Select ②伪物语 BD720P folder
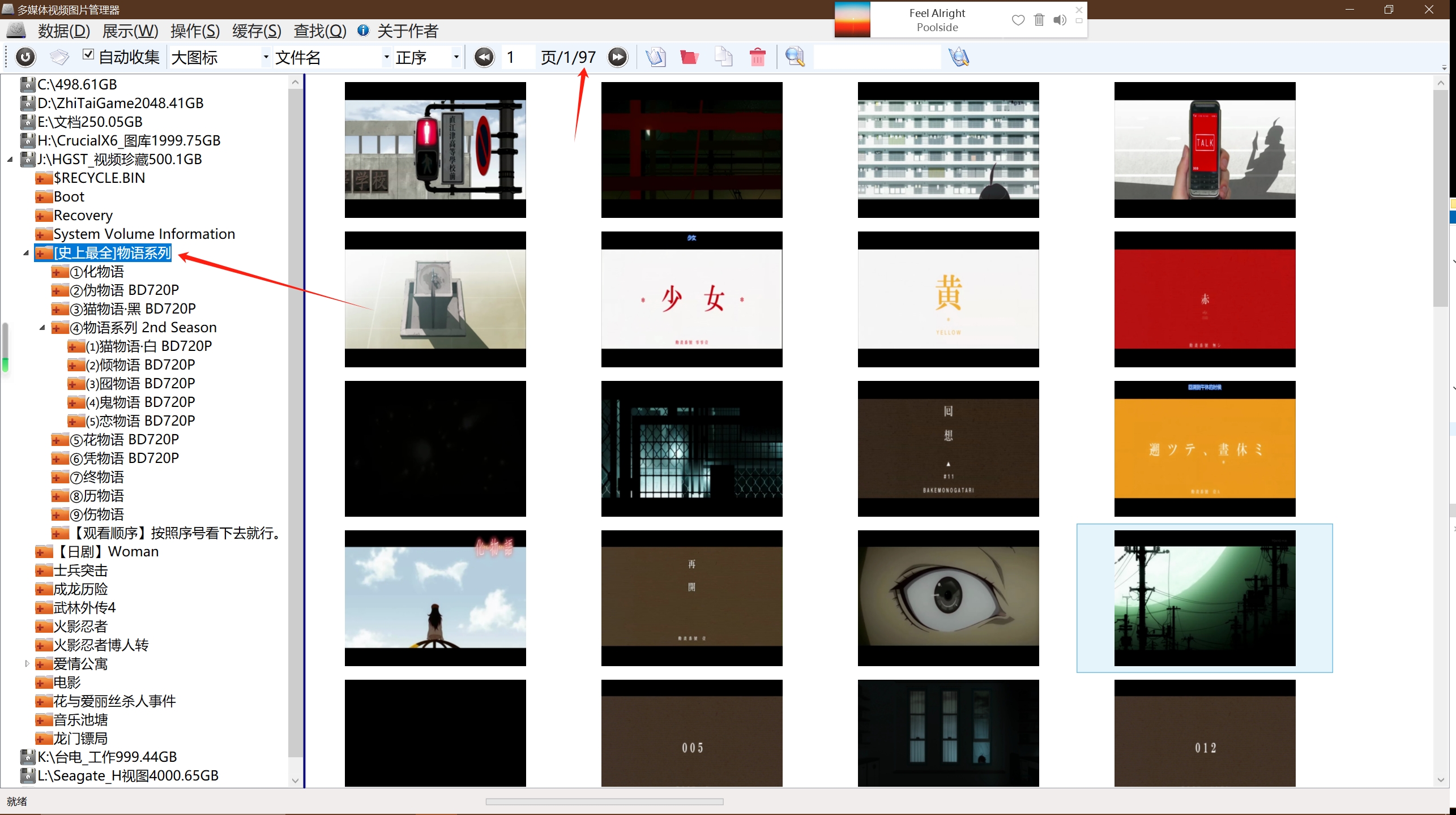 coord(125,290)
